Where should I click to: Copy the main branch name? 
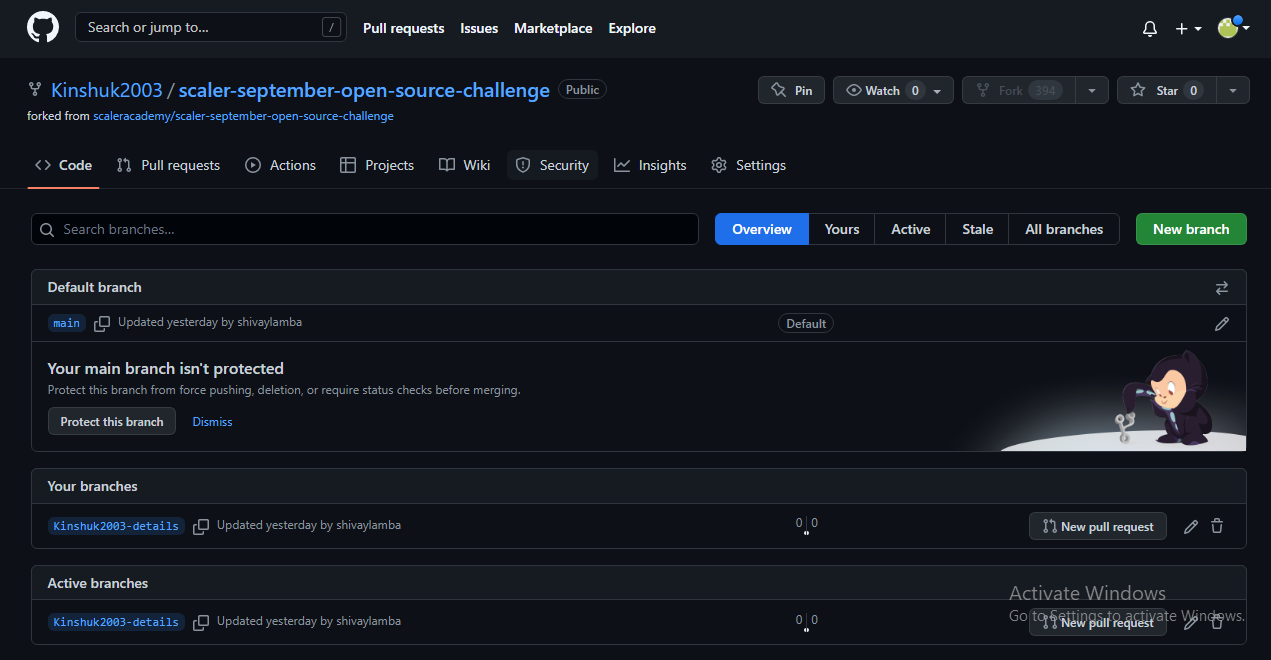coord(102,324)
